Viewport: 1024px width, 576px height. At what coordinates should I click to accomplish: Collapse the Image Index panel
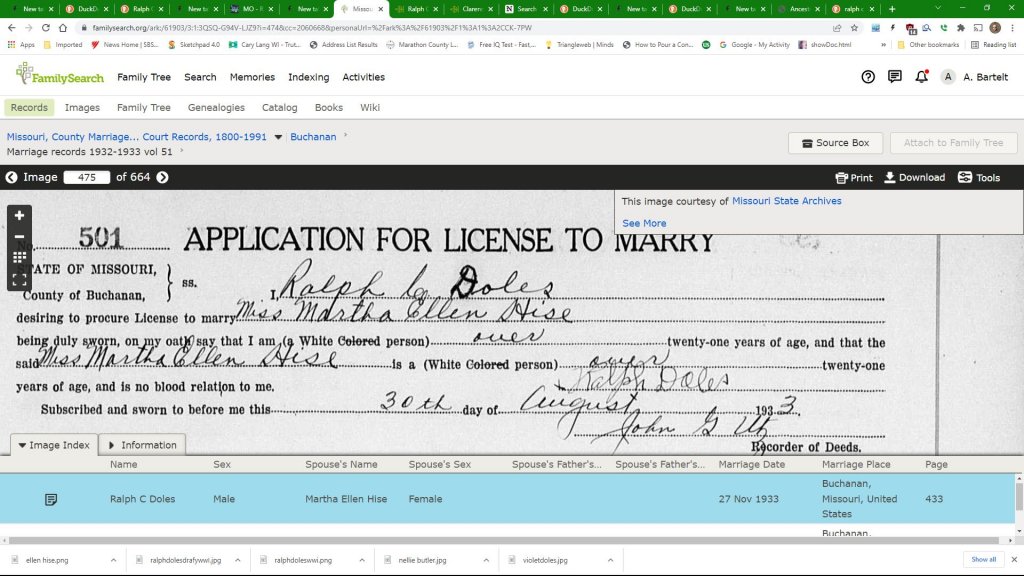tap(54, 445)
